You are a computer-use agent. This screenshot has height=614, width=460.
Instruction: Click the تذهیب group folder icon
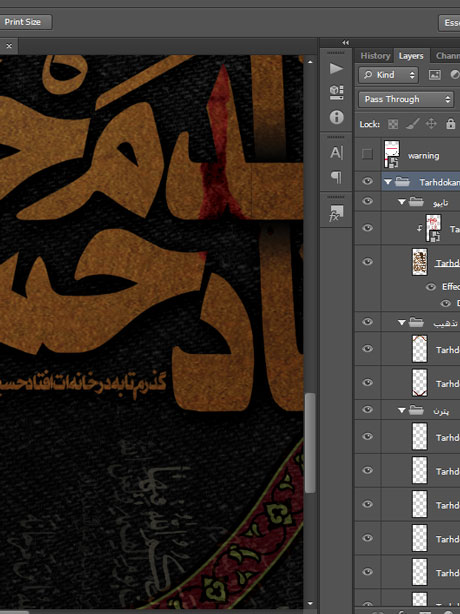tap(416, 322)
